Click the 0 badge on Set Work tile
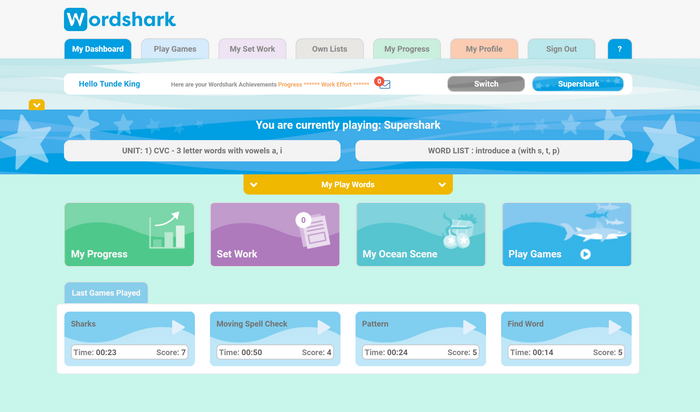This screenshot has height=412, width=700. tap(303, 220)
